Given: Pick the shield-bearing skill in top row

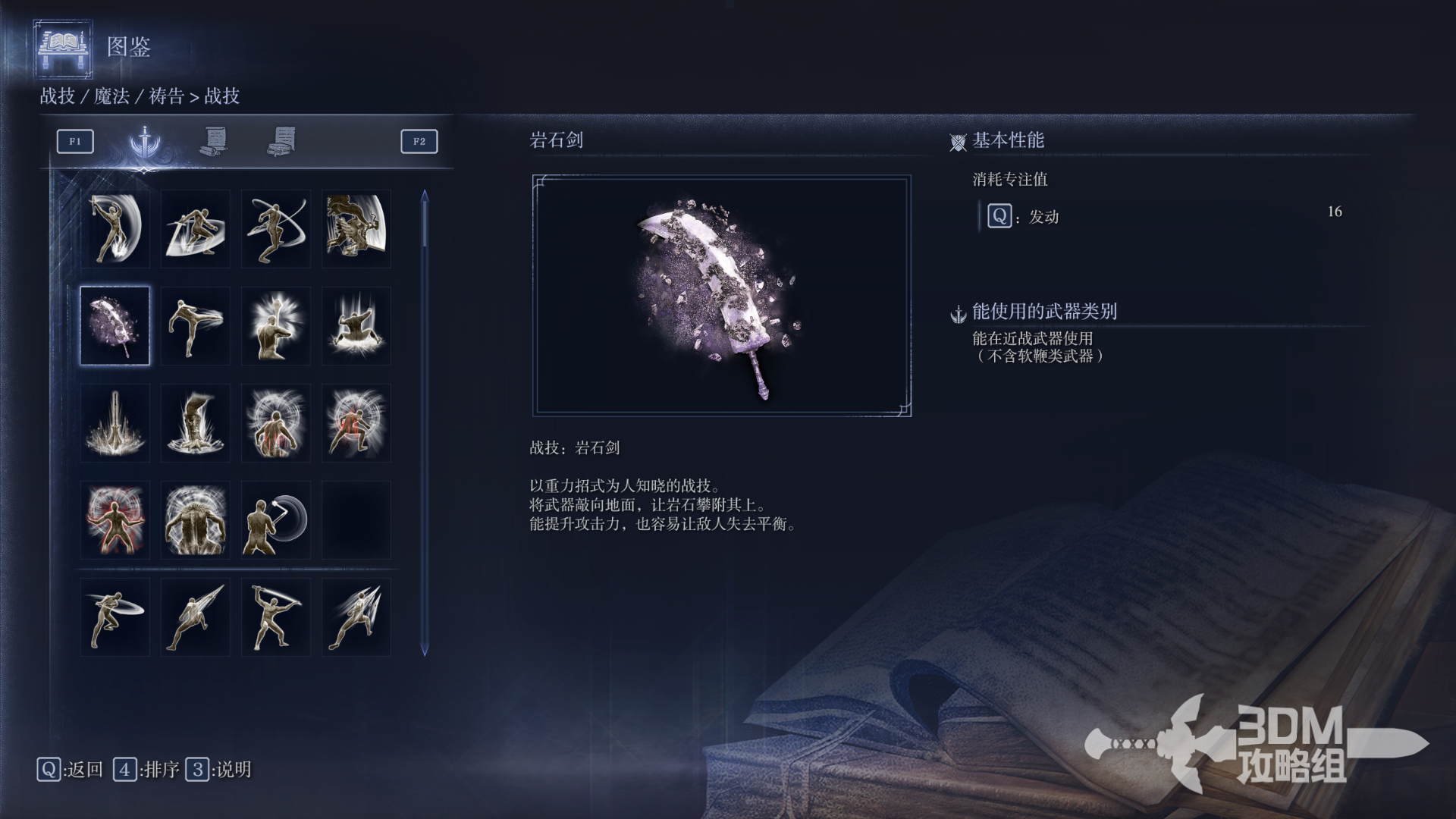Looking at the screenshot, I should click(356, 229).
